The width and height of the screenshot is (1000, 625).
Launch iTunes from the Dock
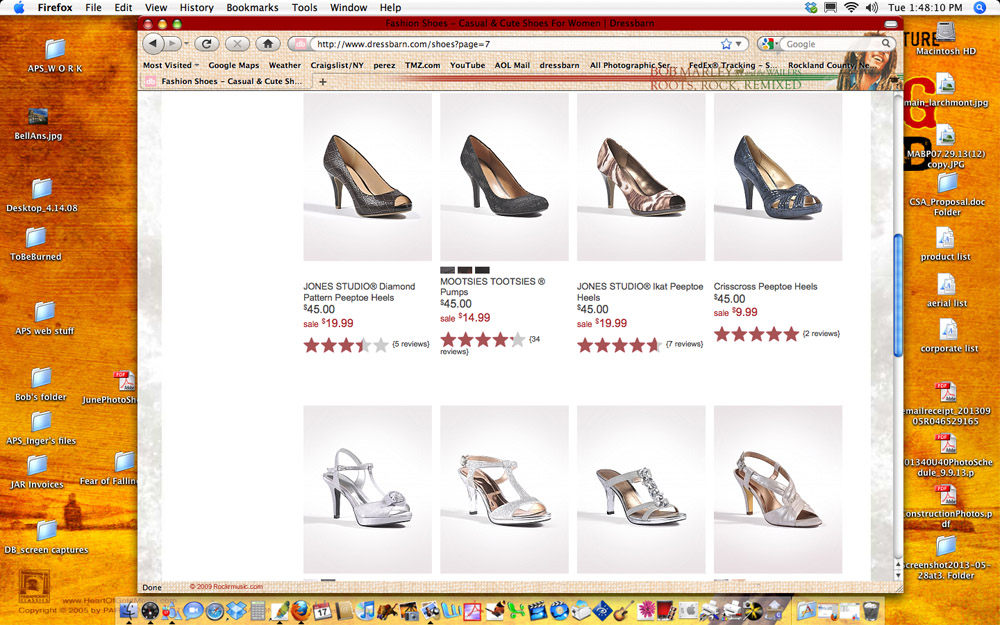tap(365, 610)
